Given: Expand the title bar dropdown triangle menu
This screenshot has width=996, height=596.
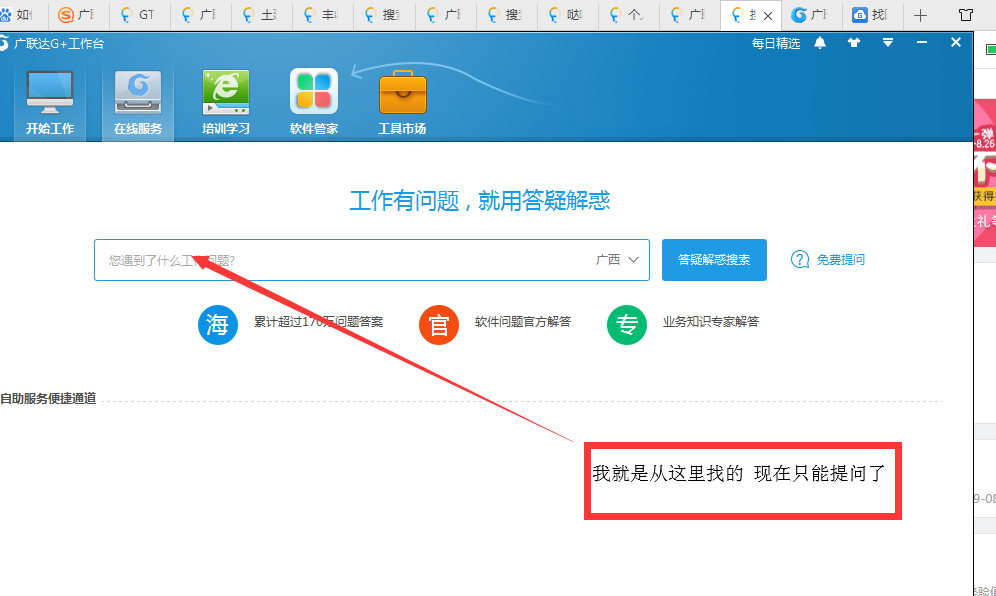Looking at the screenshot, I should pyautogui.click(x=888, y=43).
